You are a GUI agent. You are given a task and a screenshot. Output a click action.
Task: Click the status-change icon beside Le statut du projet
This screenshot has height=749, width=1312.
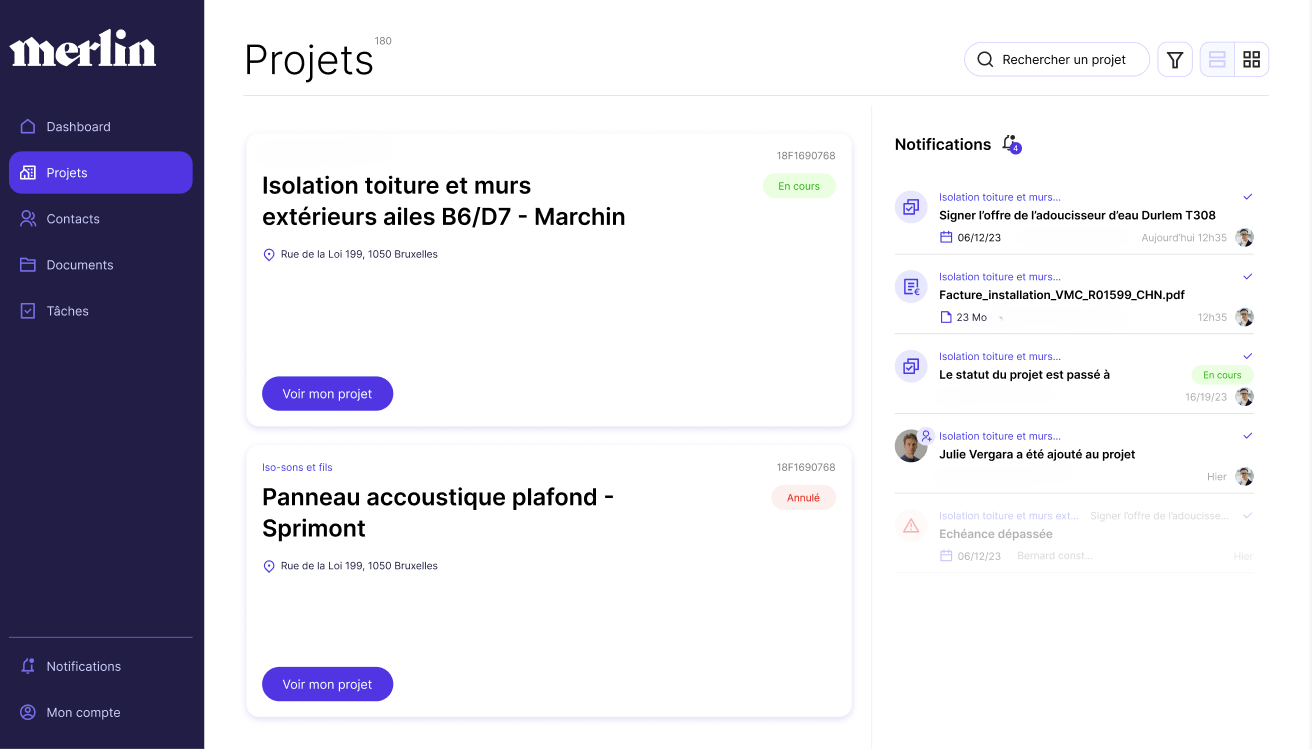point(911,367)
